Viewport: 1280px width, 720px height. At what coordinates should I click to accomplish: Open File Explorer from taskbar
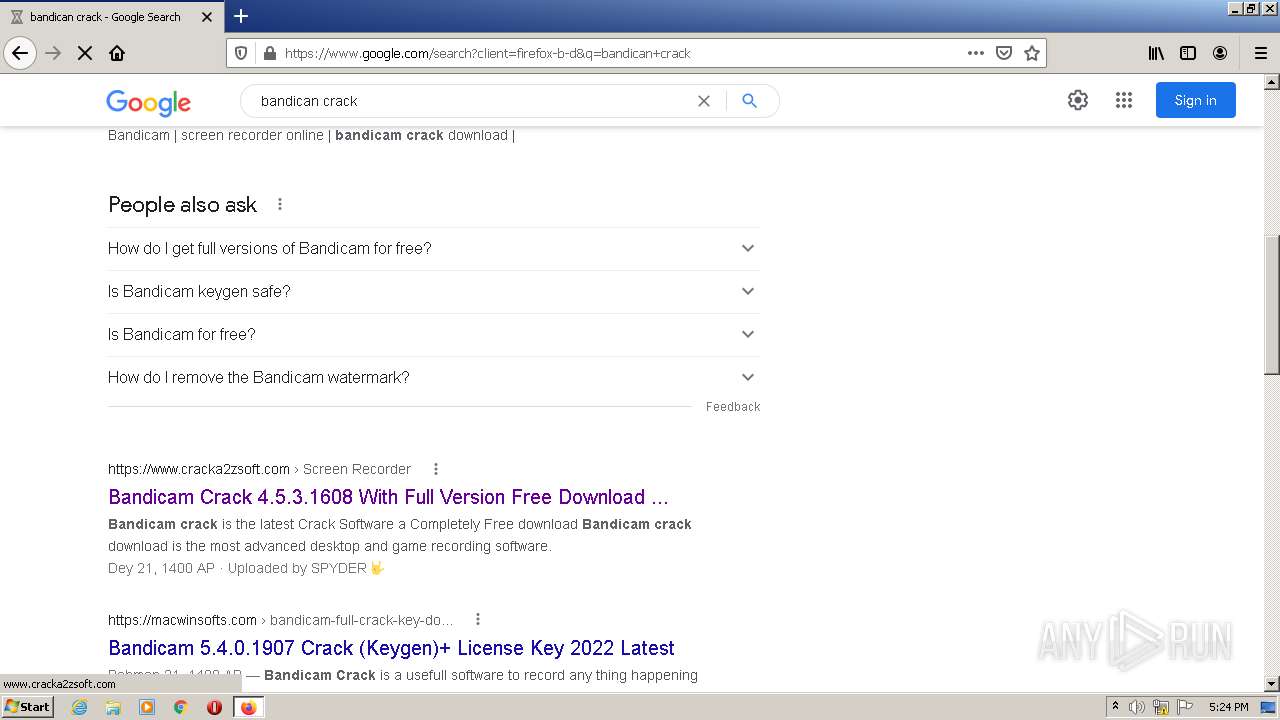click(x=113, y=707)
